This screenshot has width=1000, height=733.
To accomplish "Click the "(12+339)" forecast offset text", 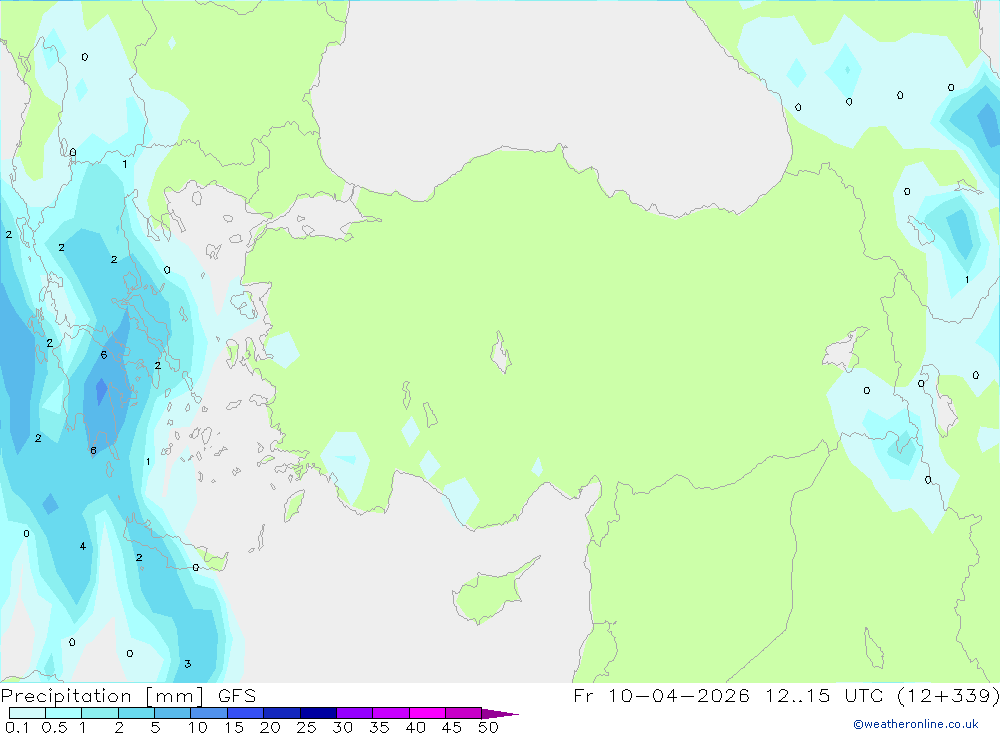I will click(x=948, y=695).
